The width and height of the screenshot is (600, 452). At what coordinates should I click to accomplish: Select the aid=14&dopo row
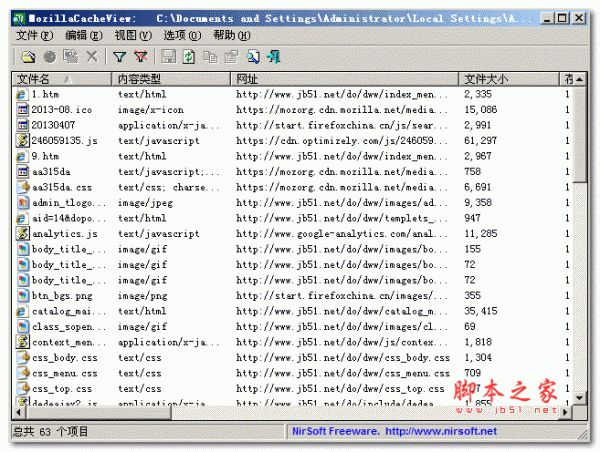pyautogui.click(x=293, y=218)
